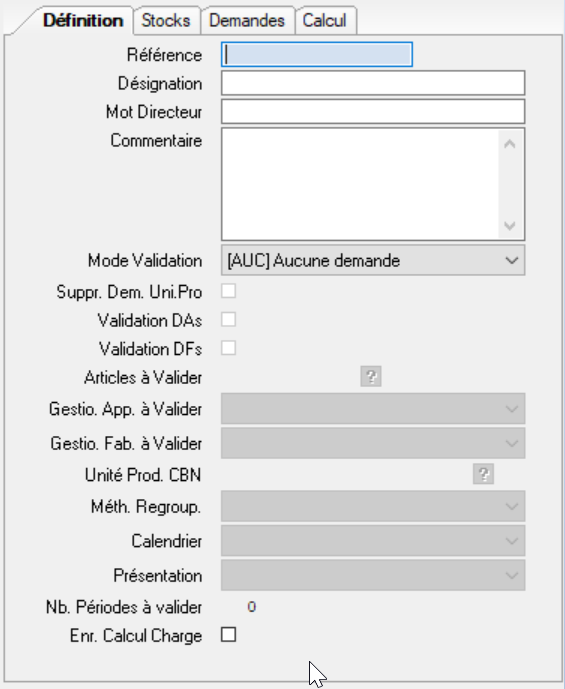Open the Calendrier dropdown

tap(373, 540)
